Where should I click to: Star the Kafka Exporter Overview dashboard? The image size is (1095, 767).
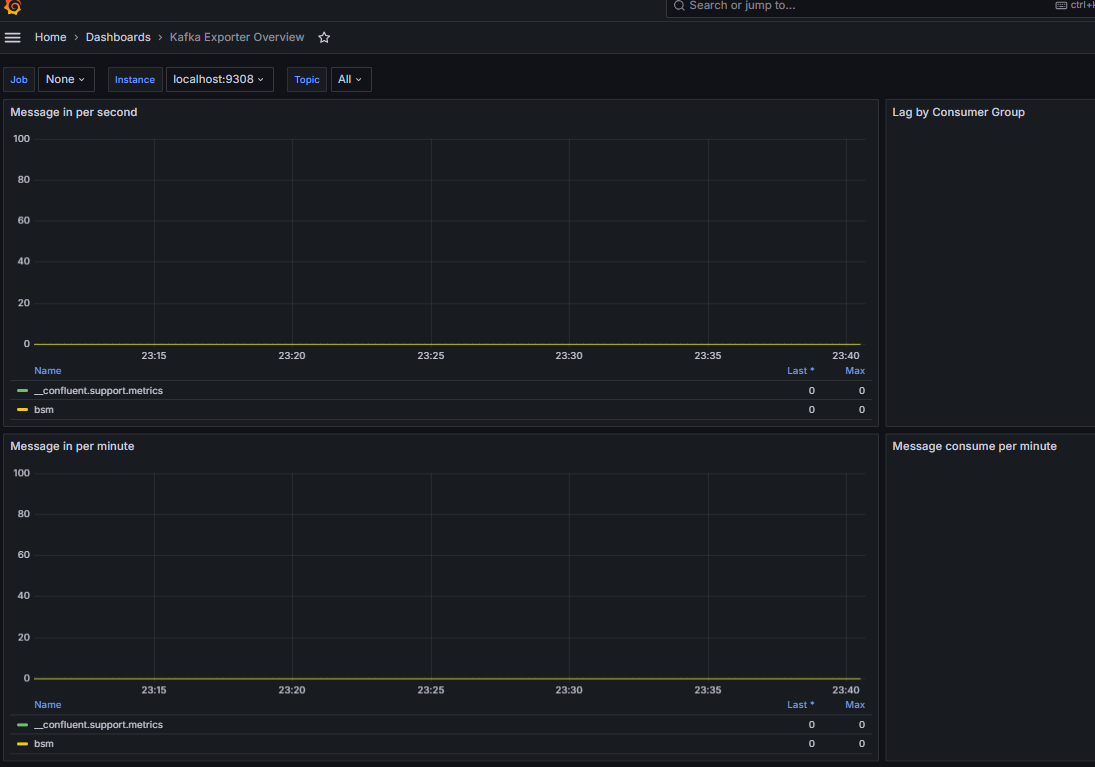tap(324, 38)
